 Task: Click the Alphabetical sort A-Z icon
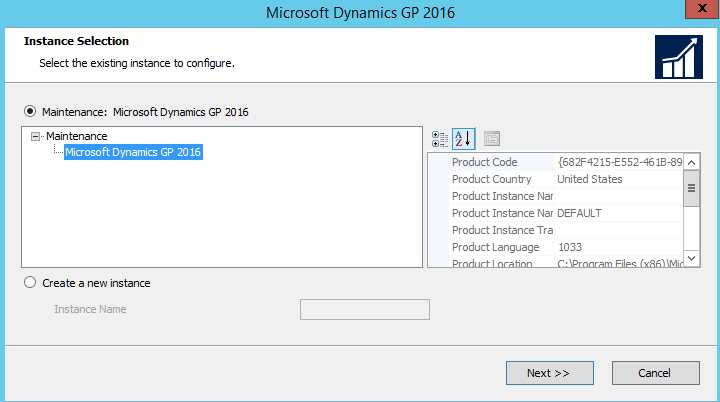(x=463, y=138)
